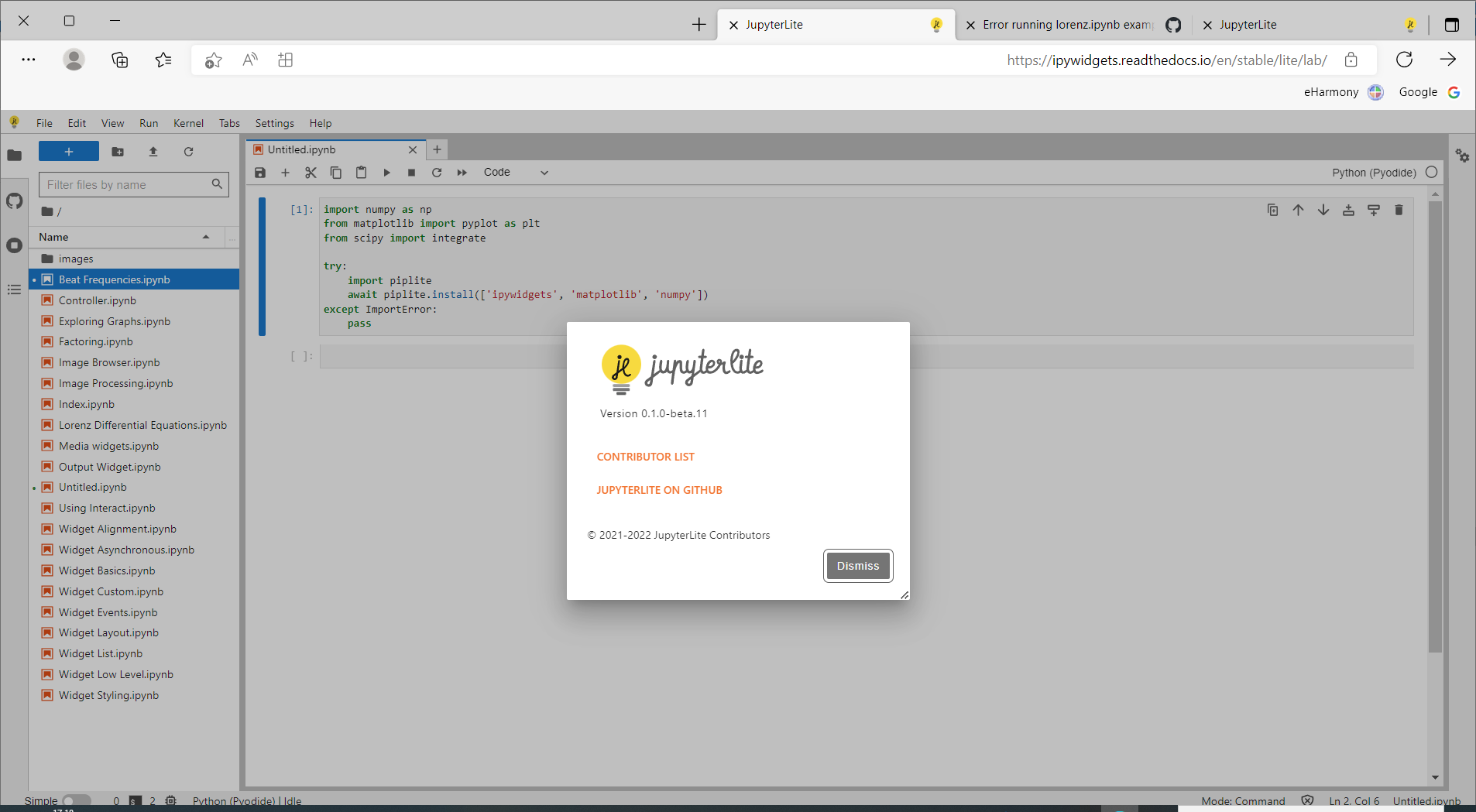Open the images folder

click(x=134, y=259)
